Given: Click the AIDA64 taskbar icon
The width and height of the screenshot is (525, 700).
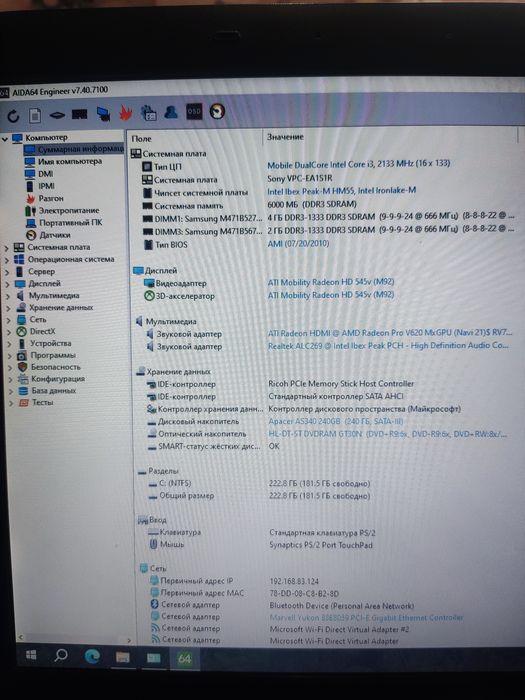Looking at the screenshot, I should pos(184,658).
